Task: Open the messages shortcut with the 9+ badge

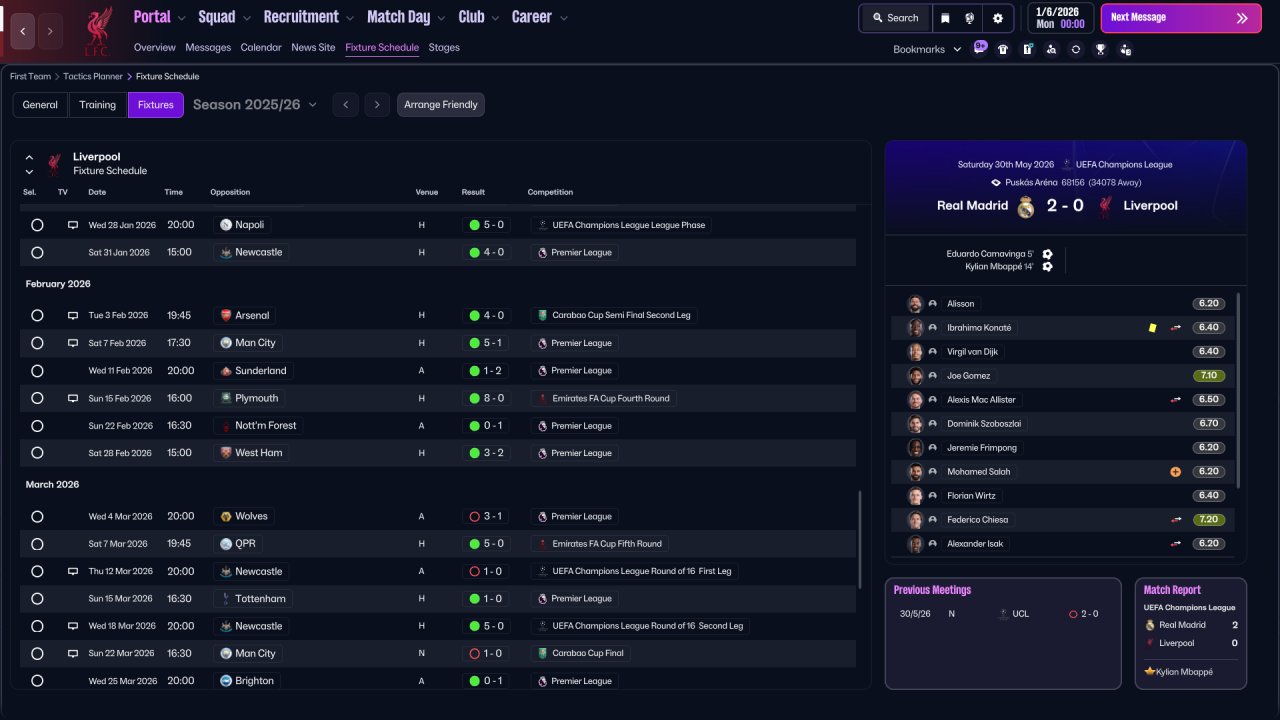Action: (x=979, y=48)
